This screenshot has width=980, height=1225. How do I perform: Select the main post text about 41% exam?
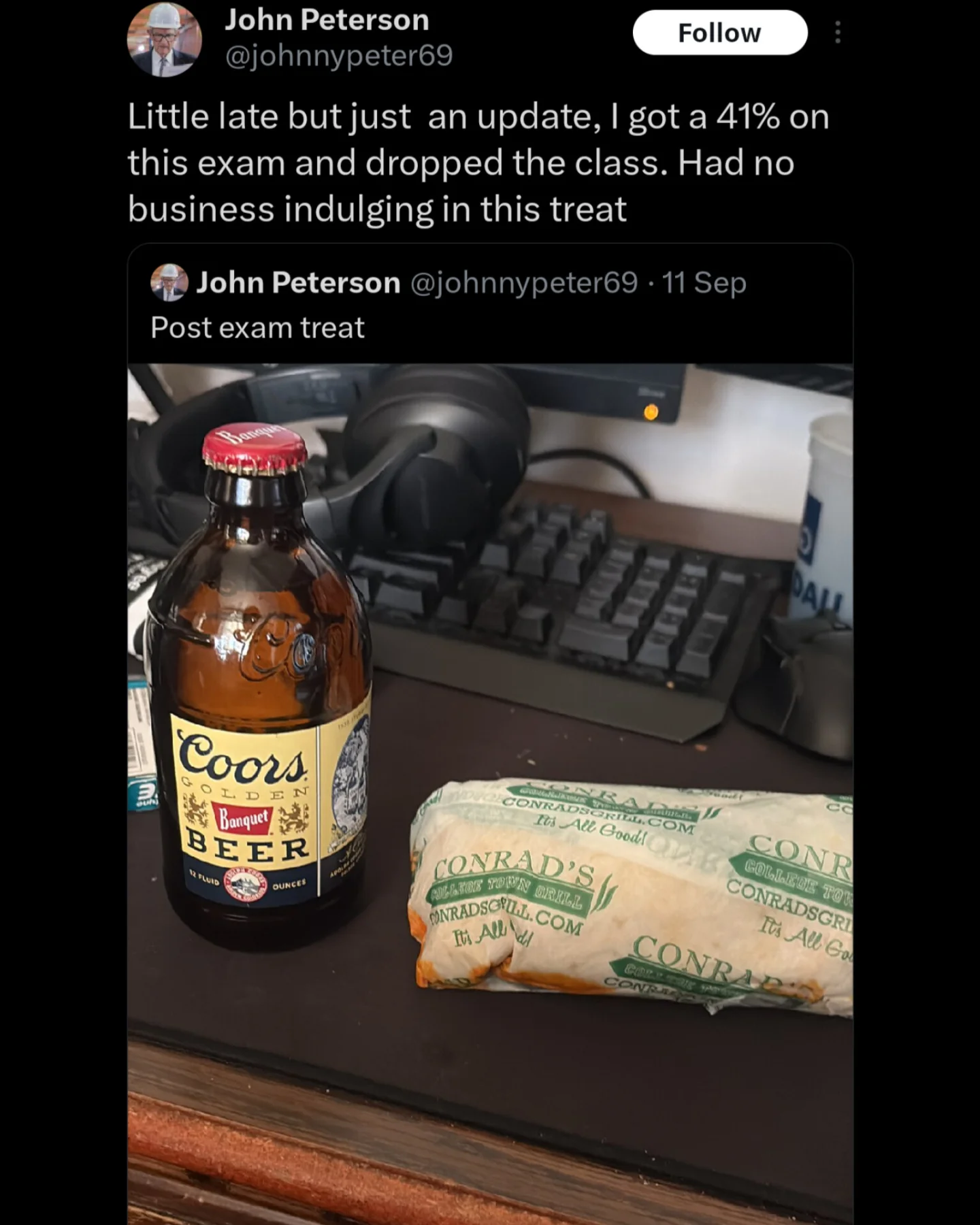(x=478, y=163)
